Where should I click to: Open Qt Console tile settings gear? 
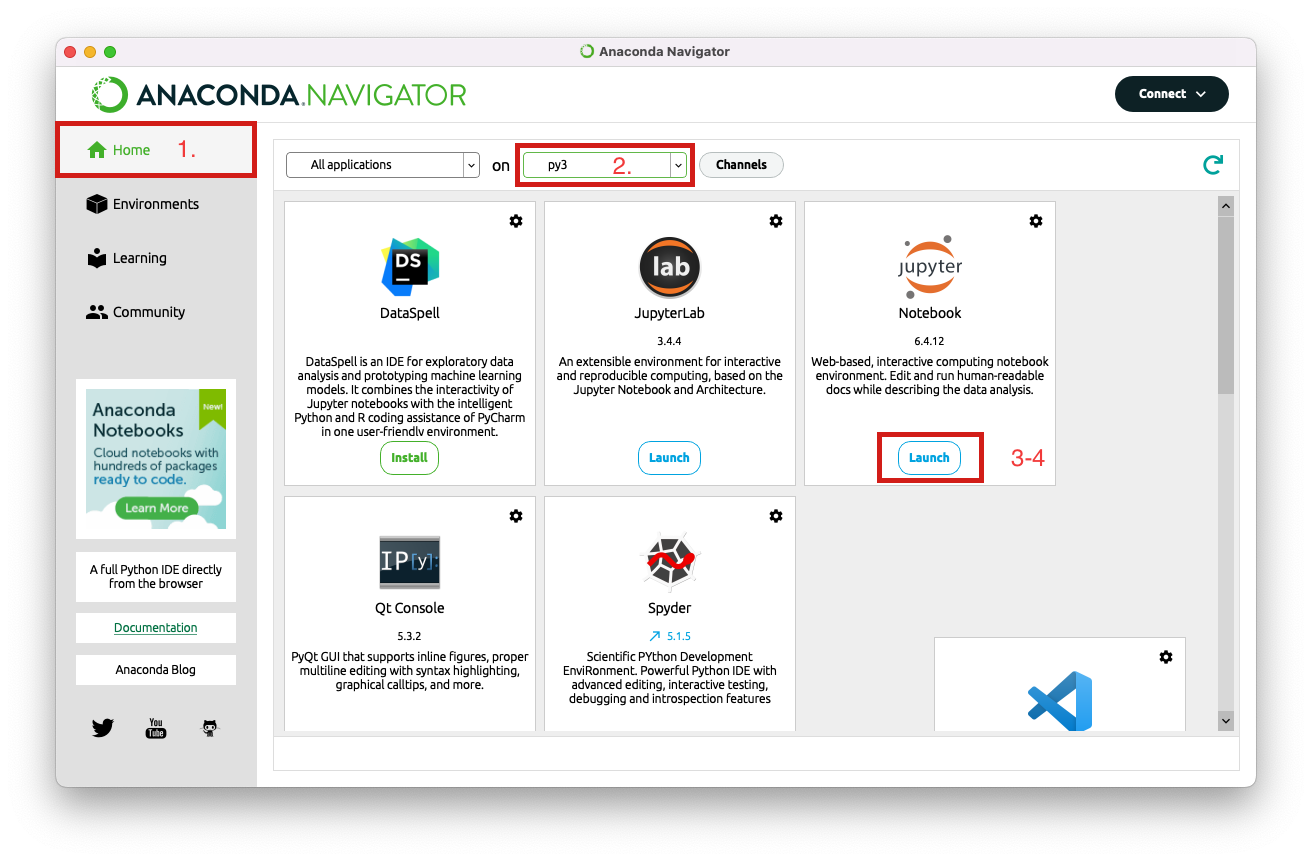click(516, 516)
